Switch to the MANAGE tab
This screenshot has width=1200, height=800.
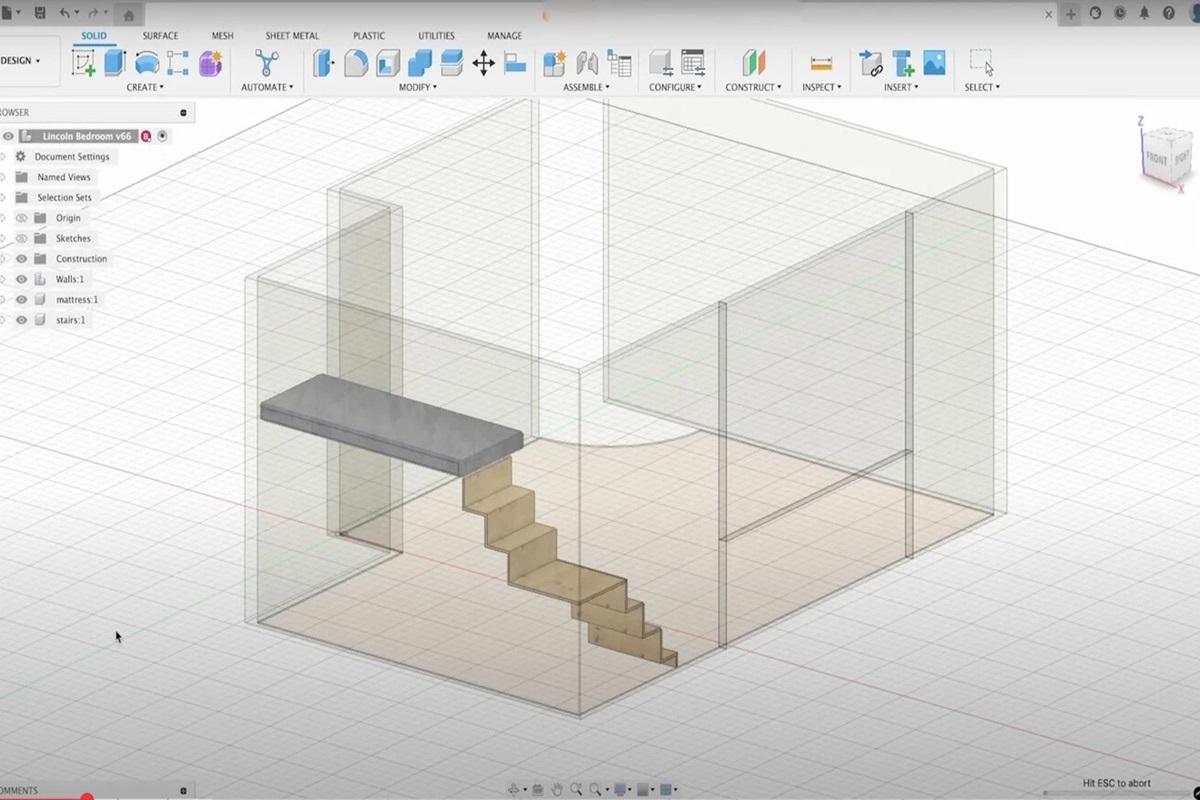coord(504,36)
